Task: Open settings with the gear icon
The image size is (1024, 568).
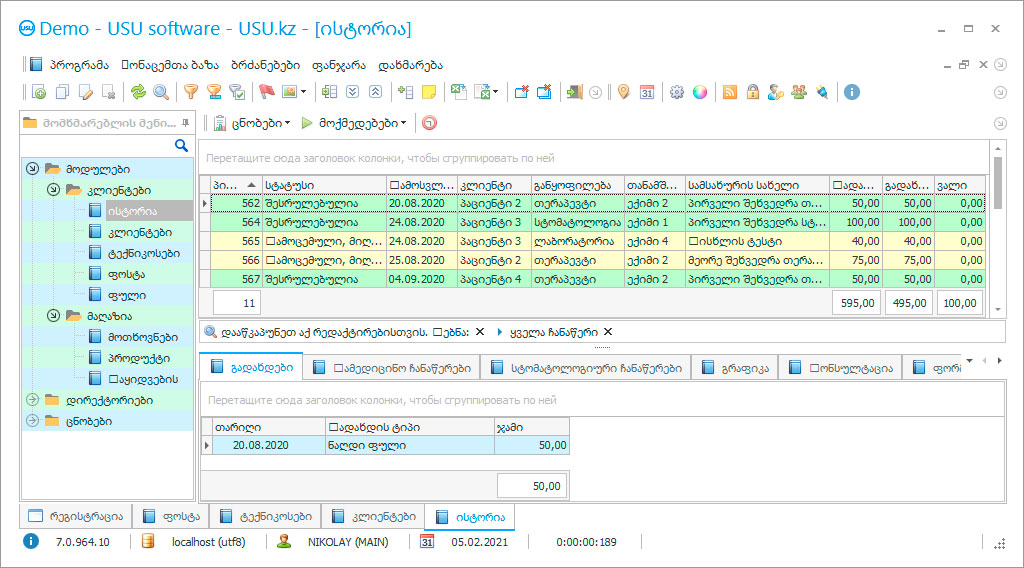Action: coord(677,92)
